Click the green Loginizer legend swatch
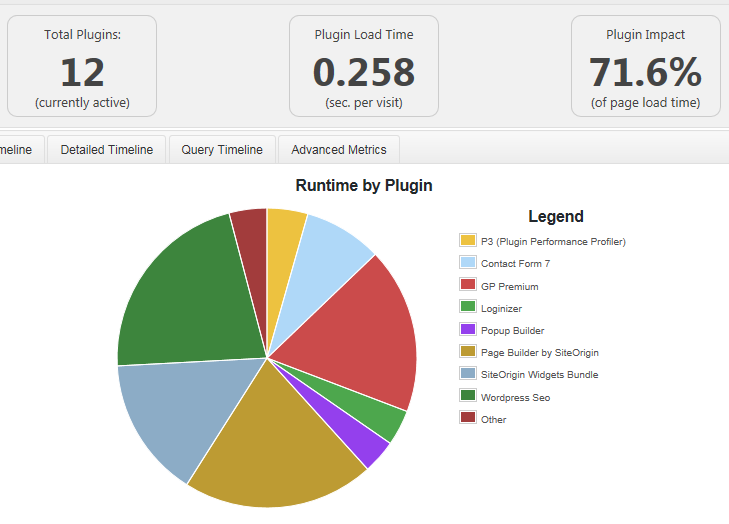 [468, 306]
